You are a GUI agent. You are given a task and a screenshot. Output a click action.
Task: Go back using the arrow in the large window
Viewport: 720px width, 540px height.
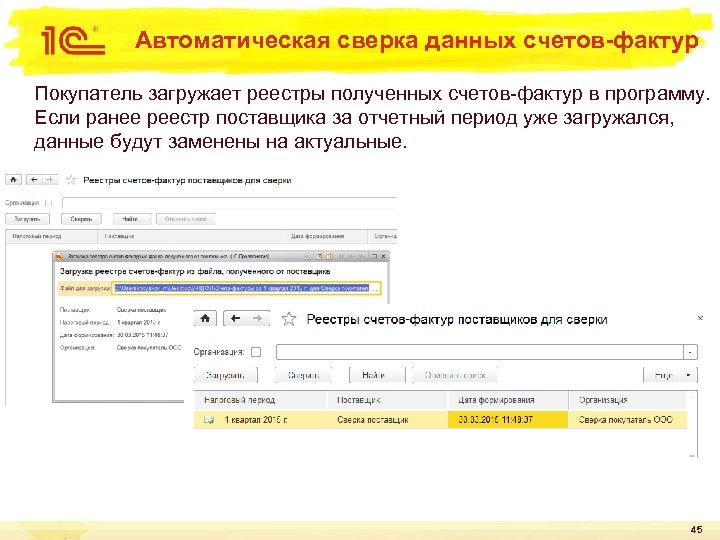[236, 318]
